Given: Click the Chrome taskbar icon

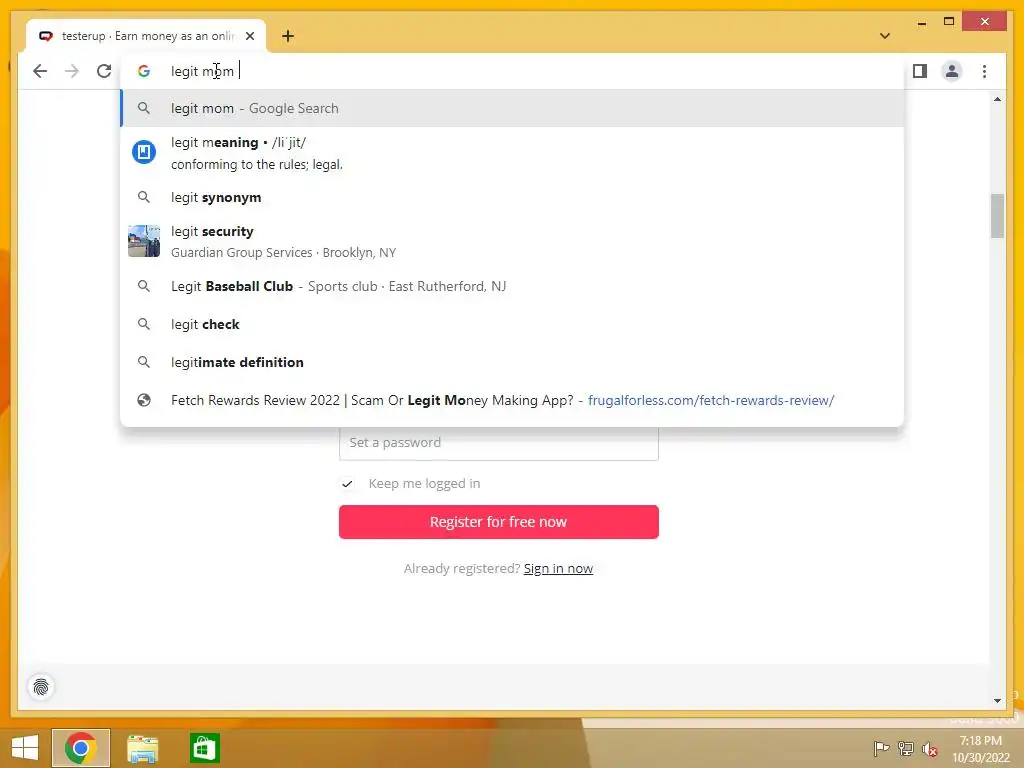Looking at the screenshot, I should pos(81,748).
